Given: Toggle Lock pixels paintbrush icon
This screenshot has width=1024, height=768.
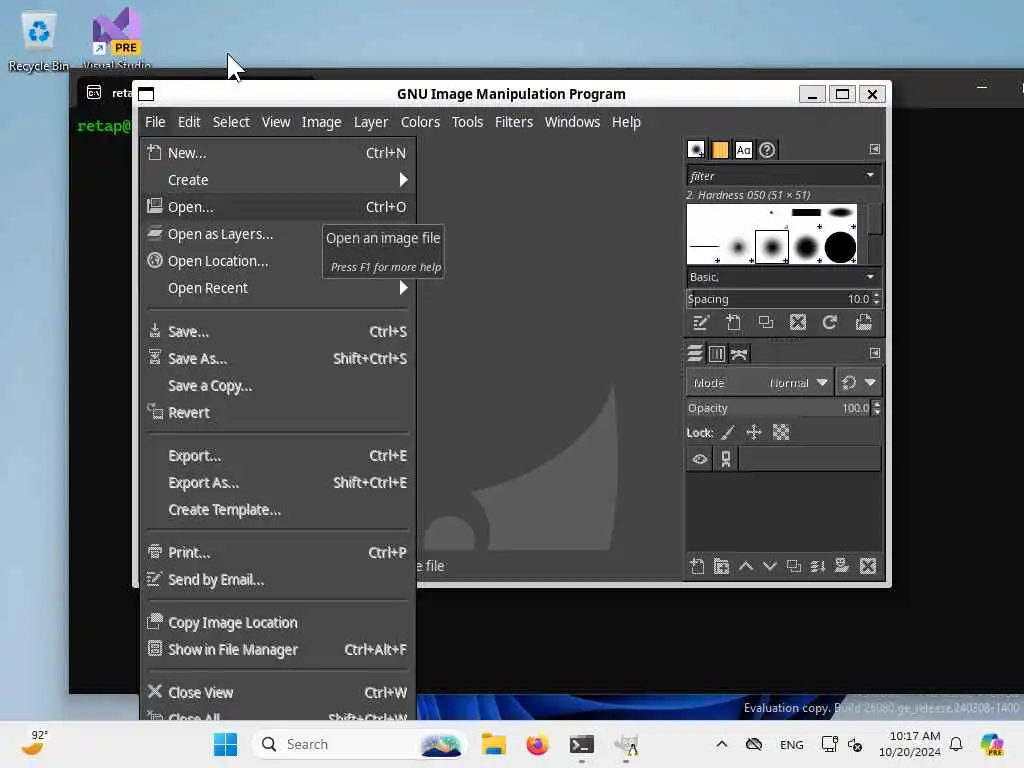Looking at the screenshot, I should tap(728, 432).
